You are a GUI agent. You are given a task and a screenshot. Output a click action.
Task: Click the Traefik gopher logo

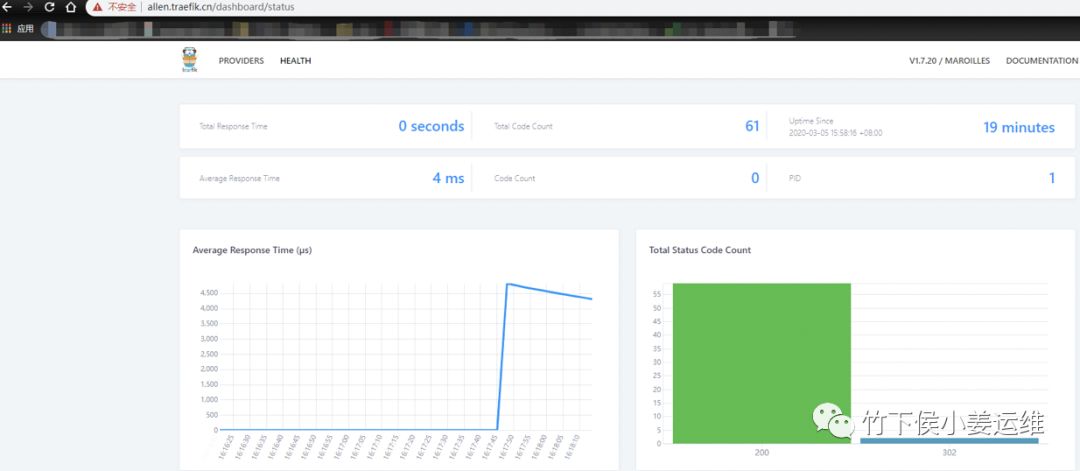pyautogui.click(x=189, y=60)
